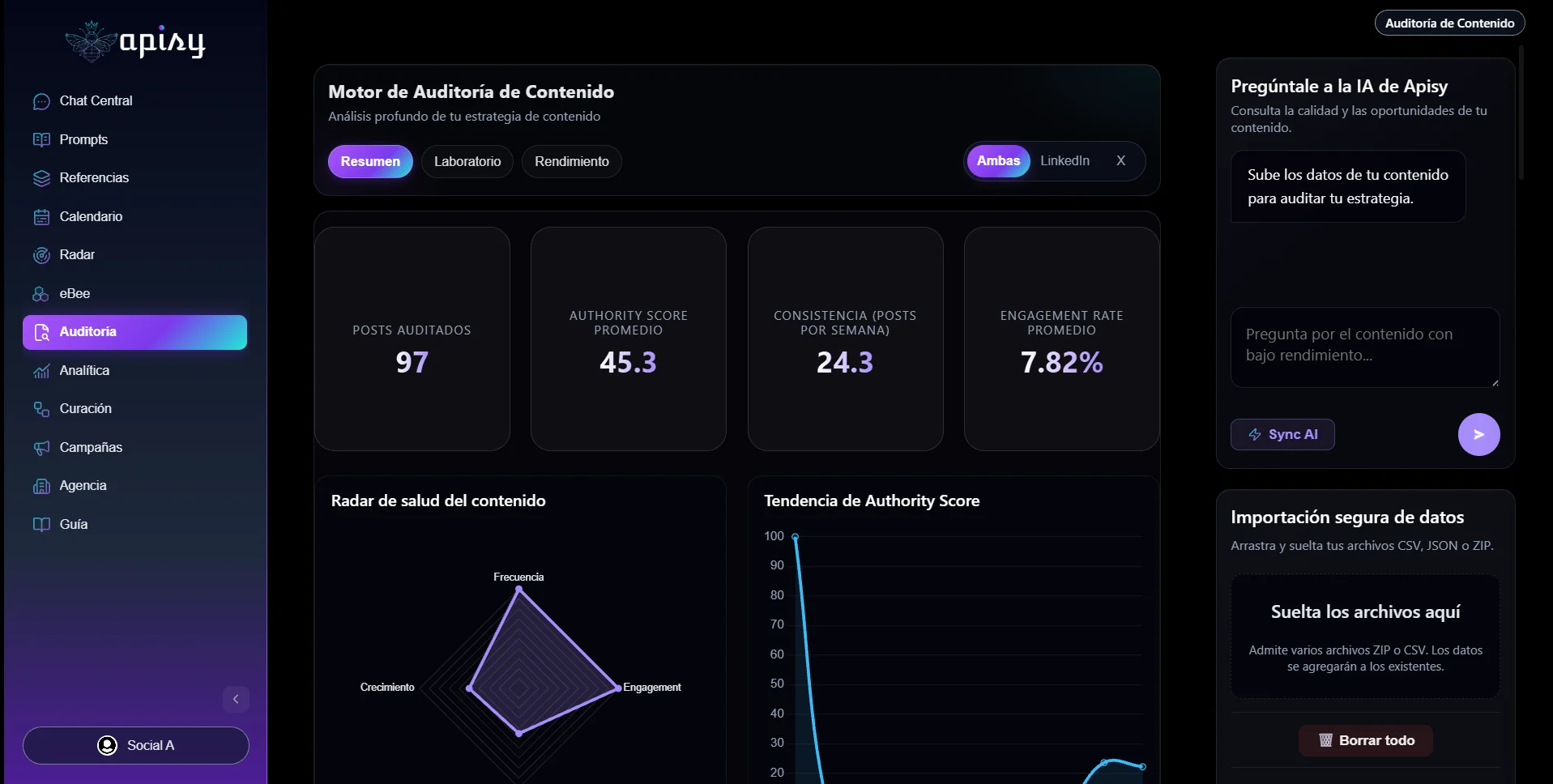Click the Importación segura de datos heading
This screenshot has width=1553, height=784.
tap(1347, 517)
